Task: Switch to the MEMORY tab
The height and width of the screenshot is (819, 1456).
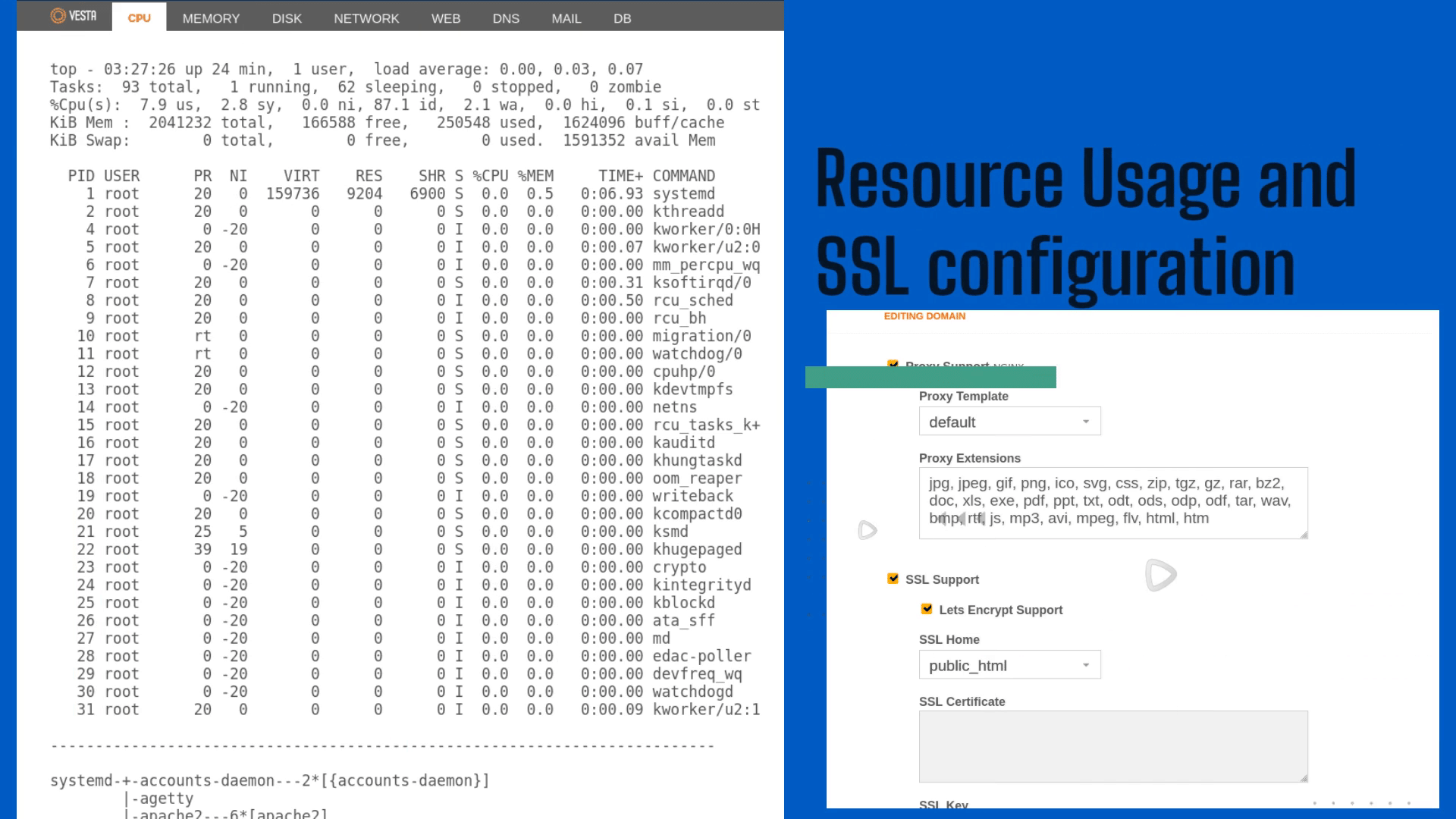Action: pos(211,18)
